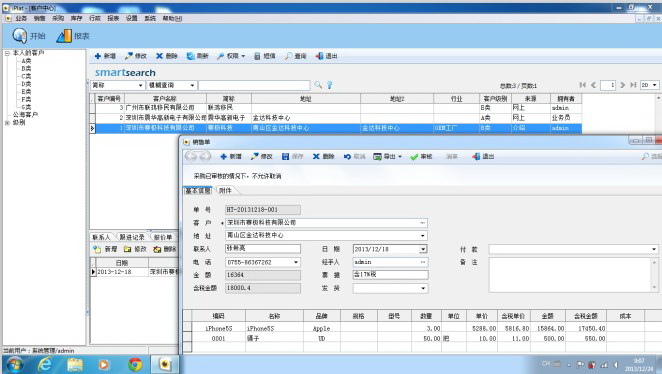This screenshot has width=662, height=374.
Task: Click back arrow navigation in 销售单 window
Action: pos(191,157)
